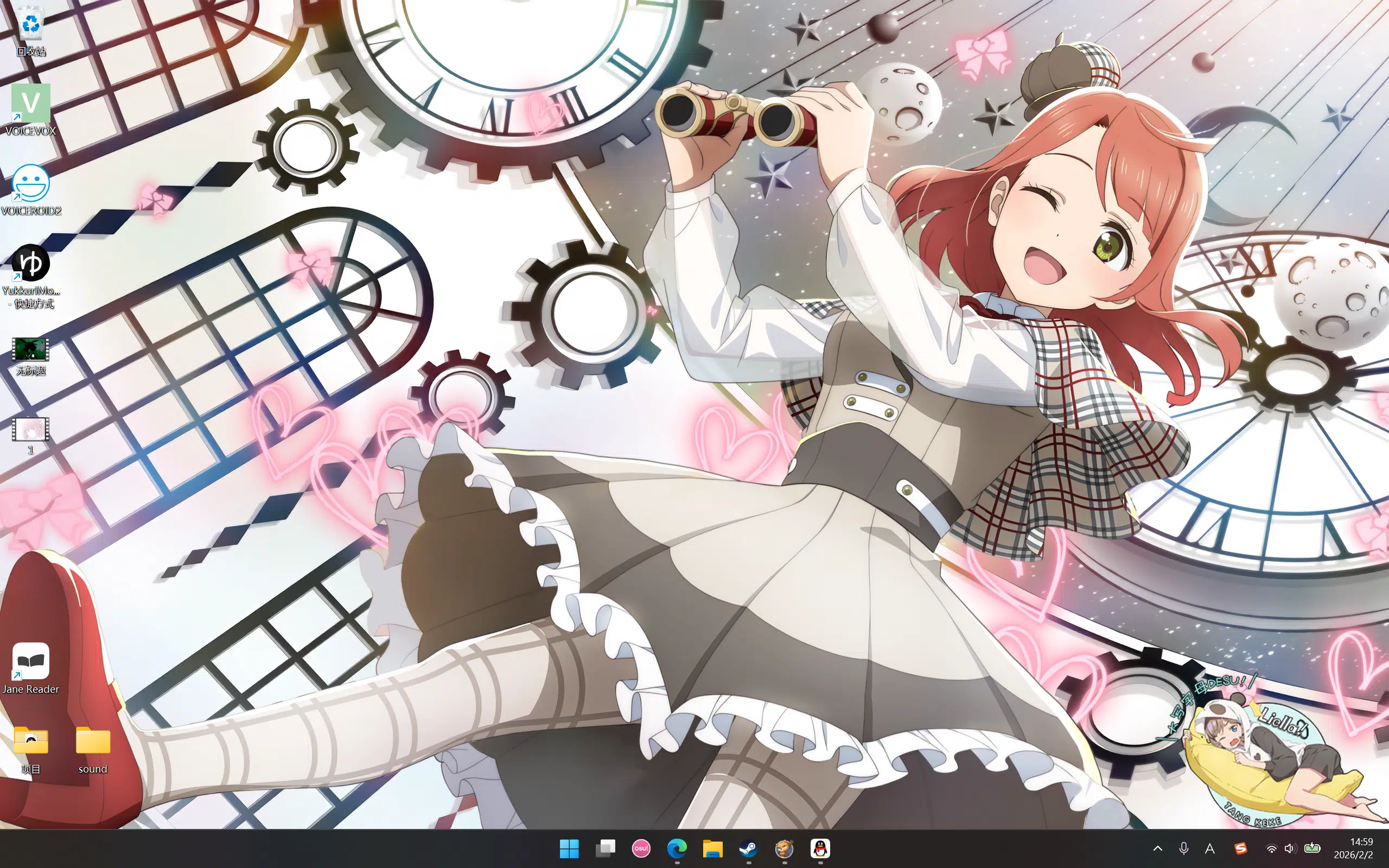Expand the hidden tray icons chevron

point(1158,848)
